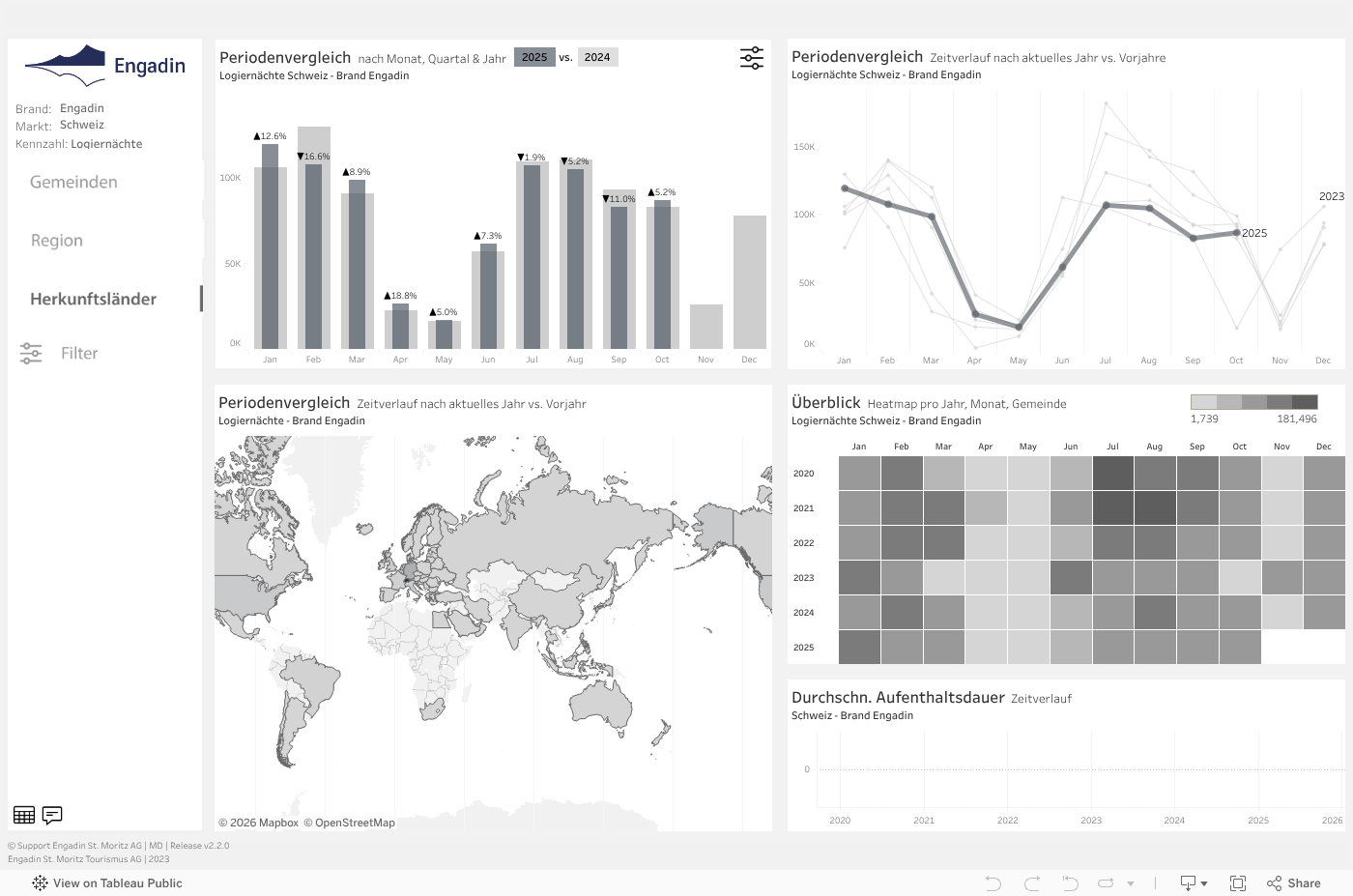
Task: Select the heatmap cell for January 2023
Action: coord(859,578)
